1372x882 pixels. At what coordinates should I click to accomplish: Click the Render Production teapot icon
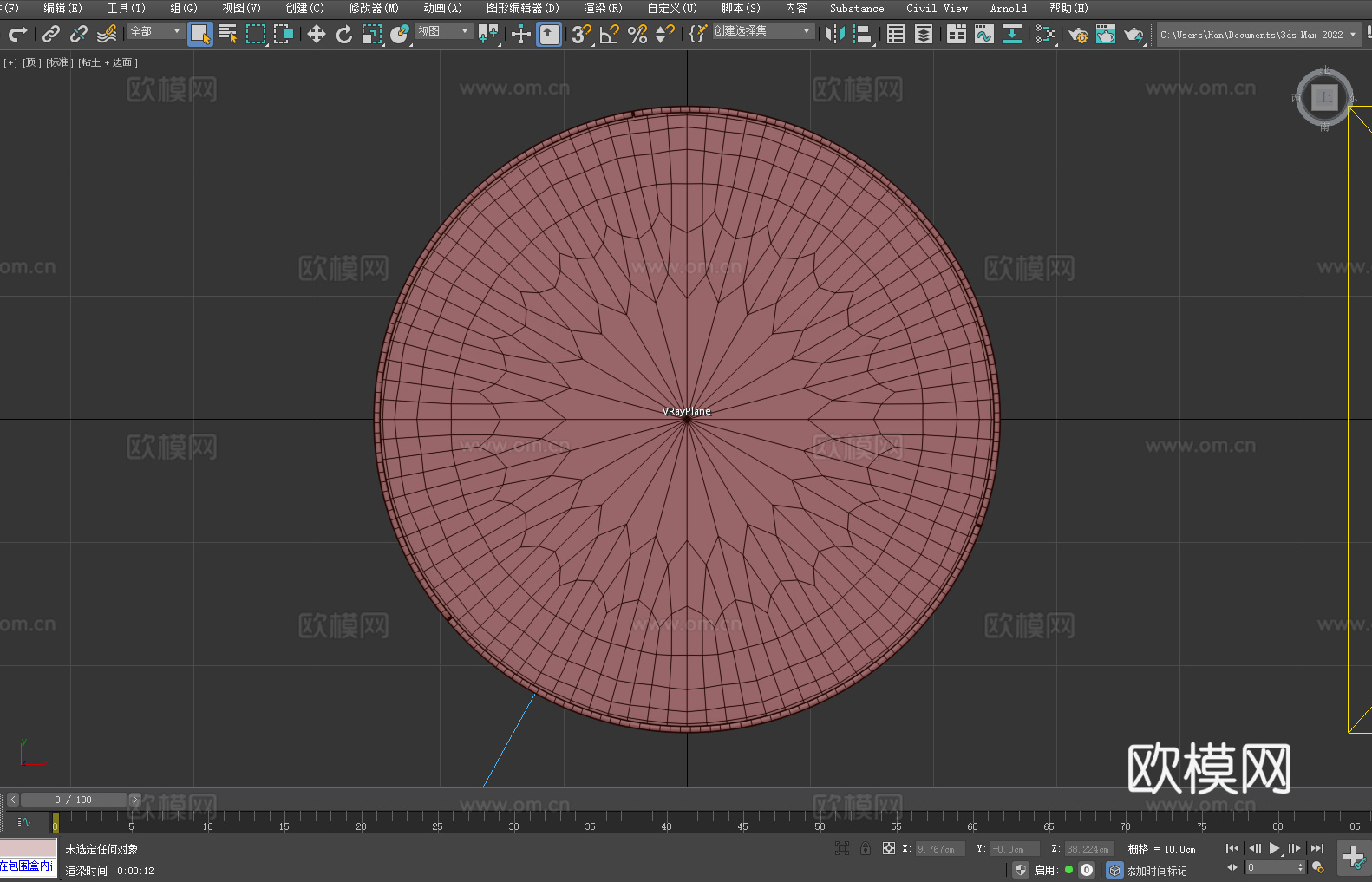pos(1134,34)
